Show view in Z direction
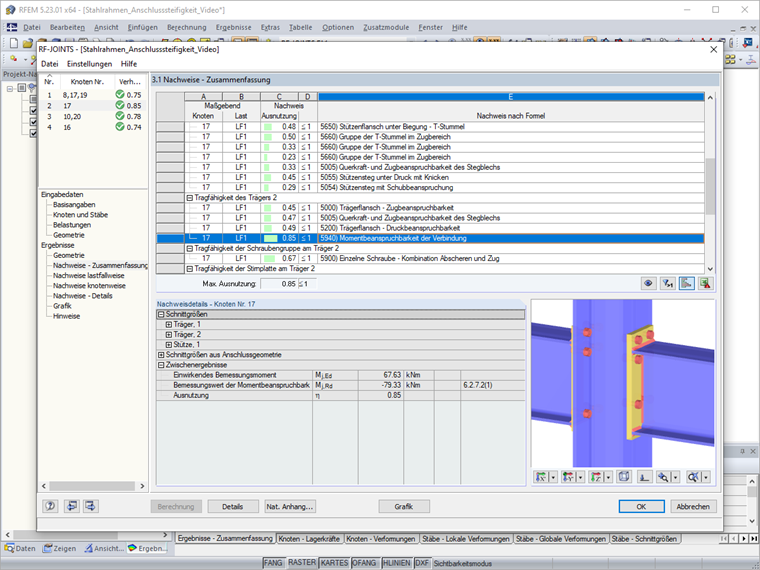The height and width of the screenshot is (570, 760). (596, 477)
